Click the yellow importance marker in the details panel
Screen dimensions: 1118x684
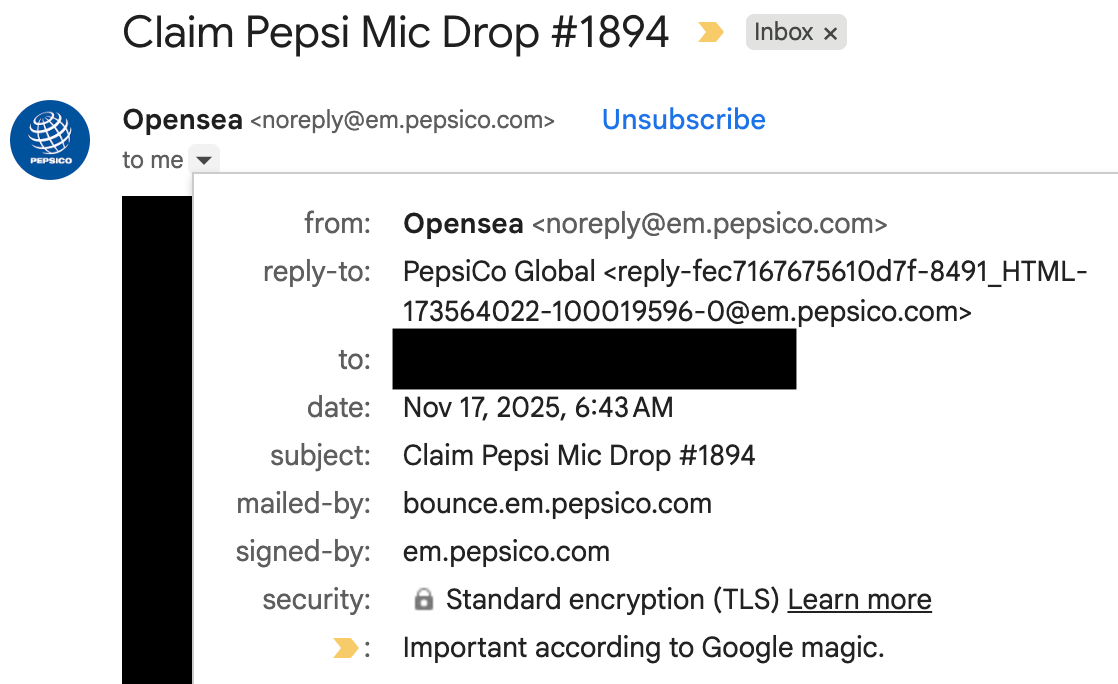click(345, 649)
